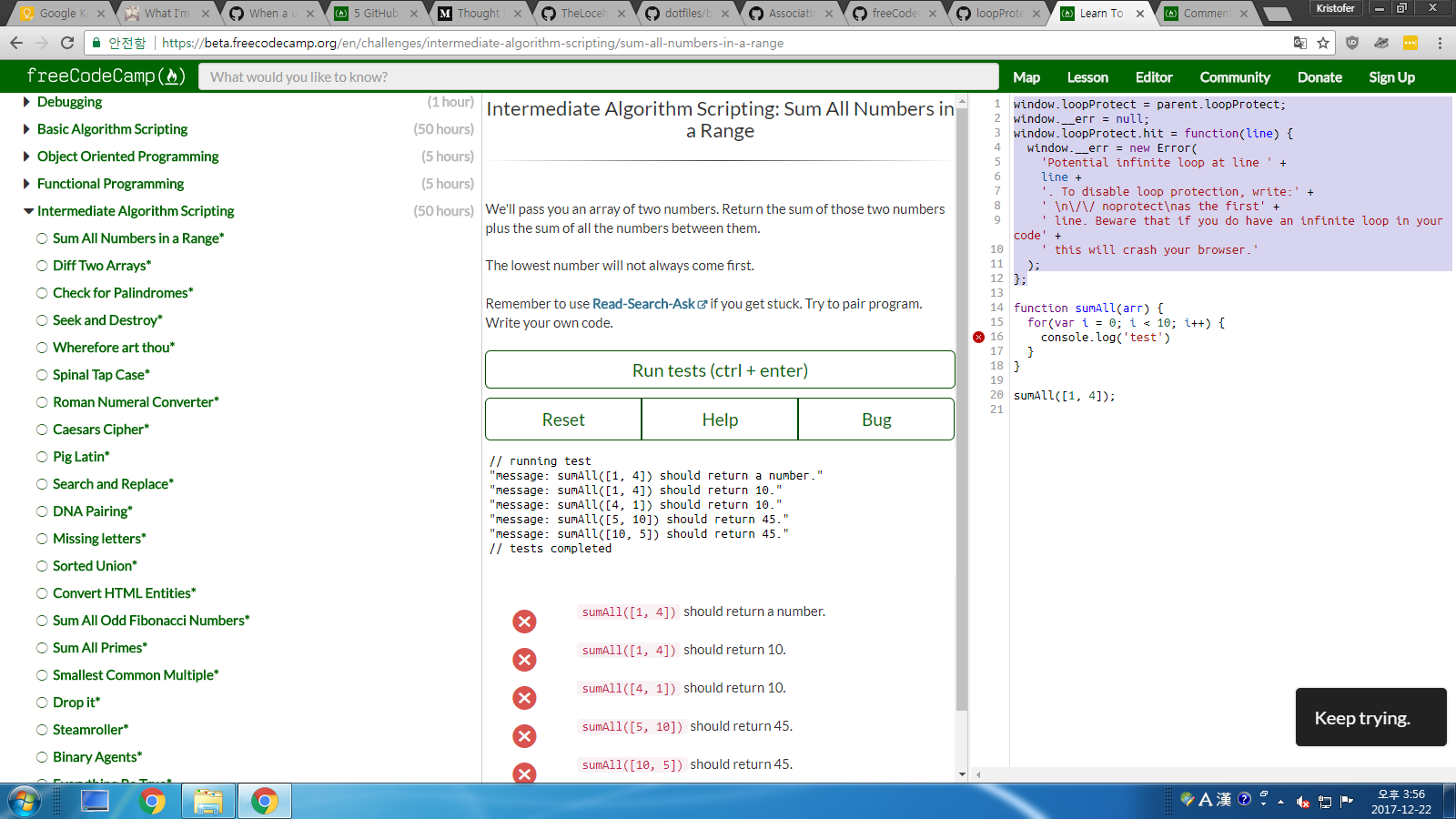
Task: Open the Privacy Badger extension
Action: tap(1381, 42)
